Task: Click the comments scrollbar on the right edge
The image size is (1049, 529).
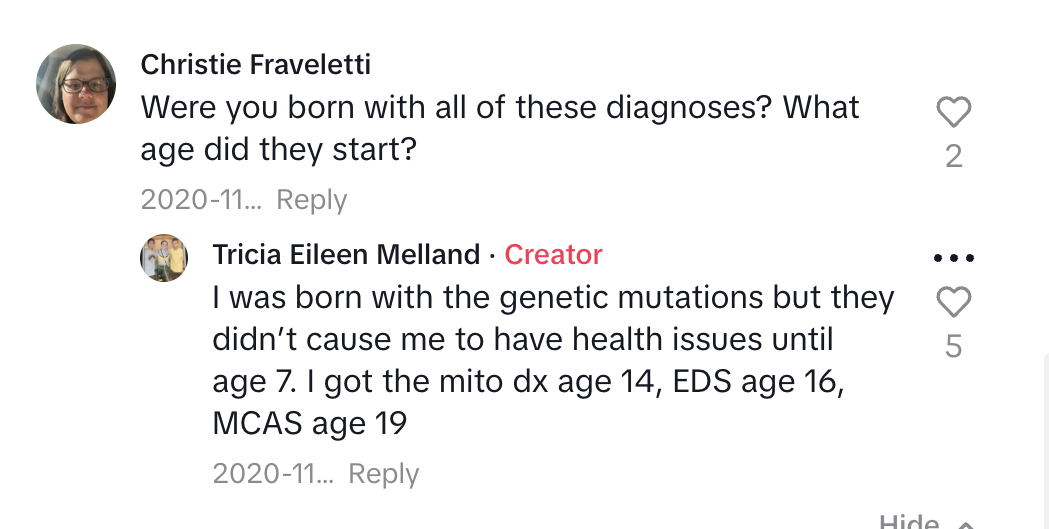Action: point(1046,441)
